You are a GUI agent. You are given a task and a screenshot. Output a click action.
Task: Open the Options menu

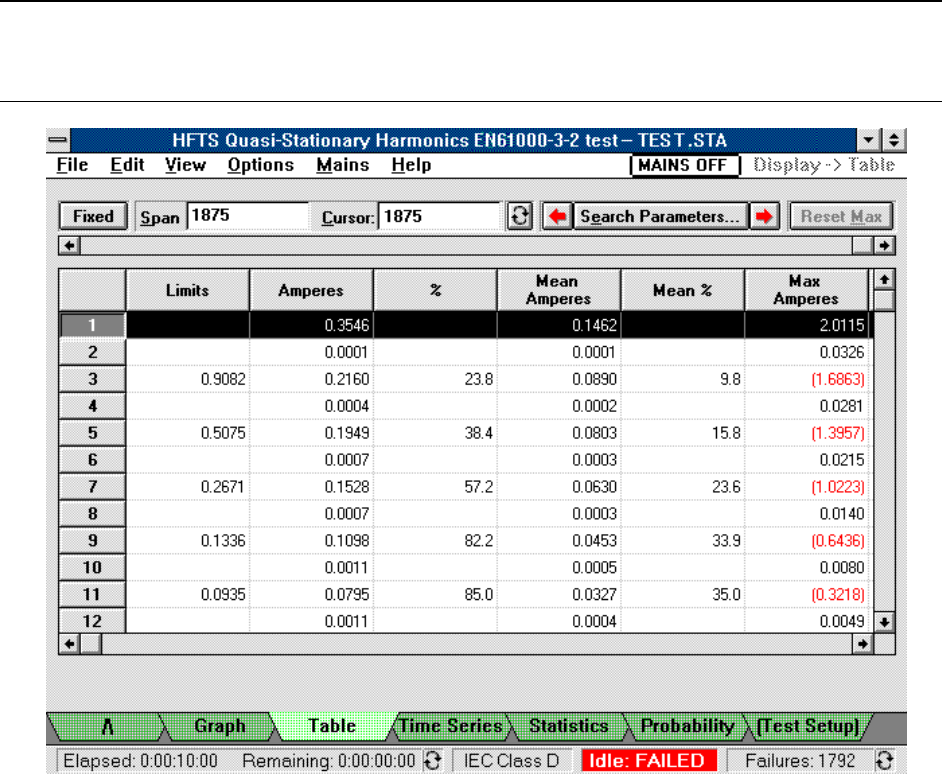coord(260,165)
